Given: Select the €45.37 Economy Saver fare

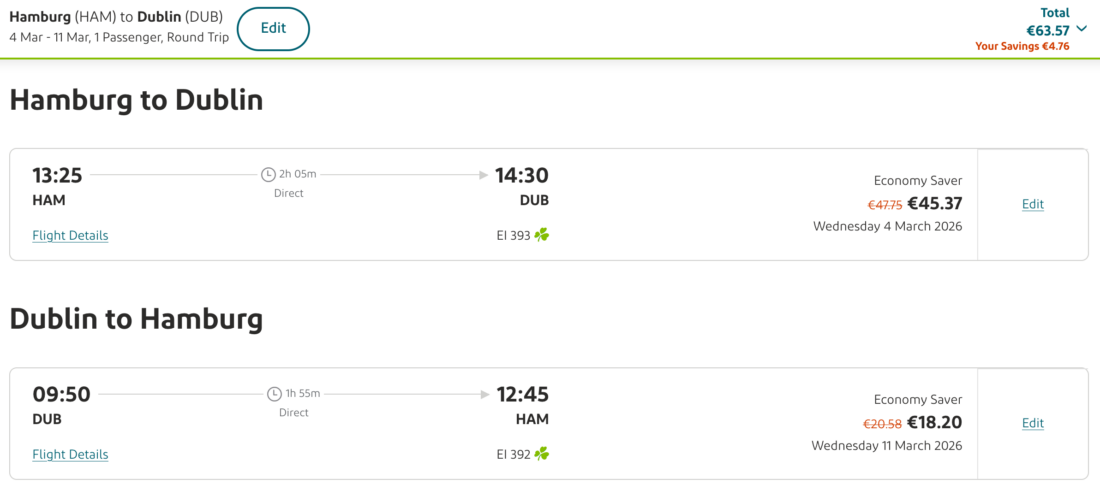Looking at the screenshot, I should tap(934, 204).
